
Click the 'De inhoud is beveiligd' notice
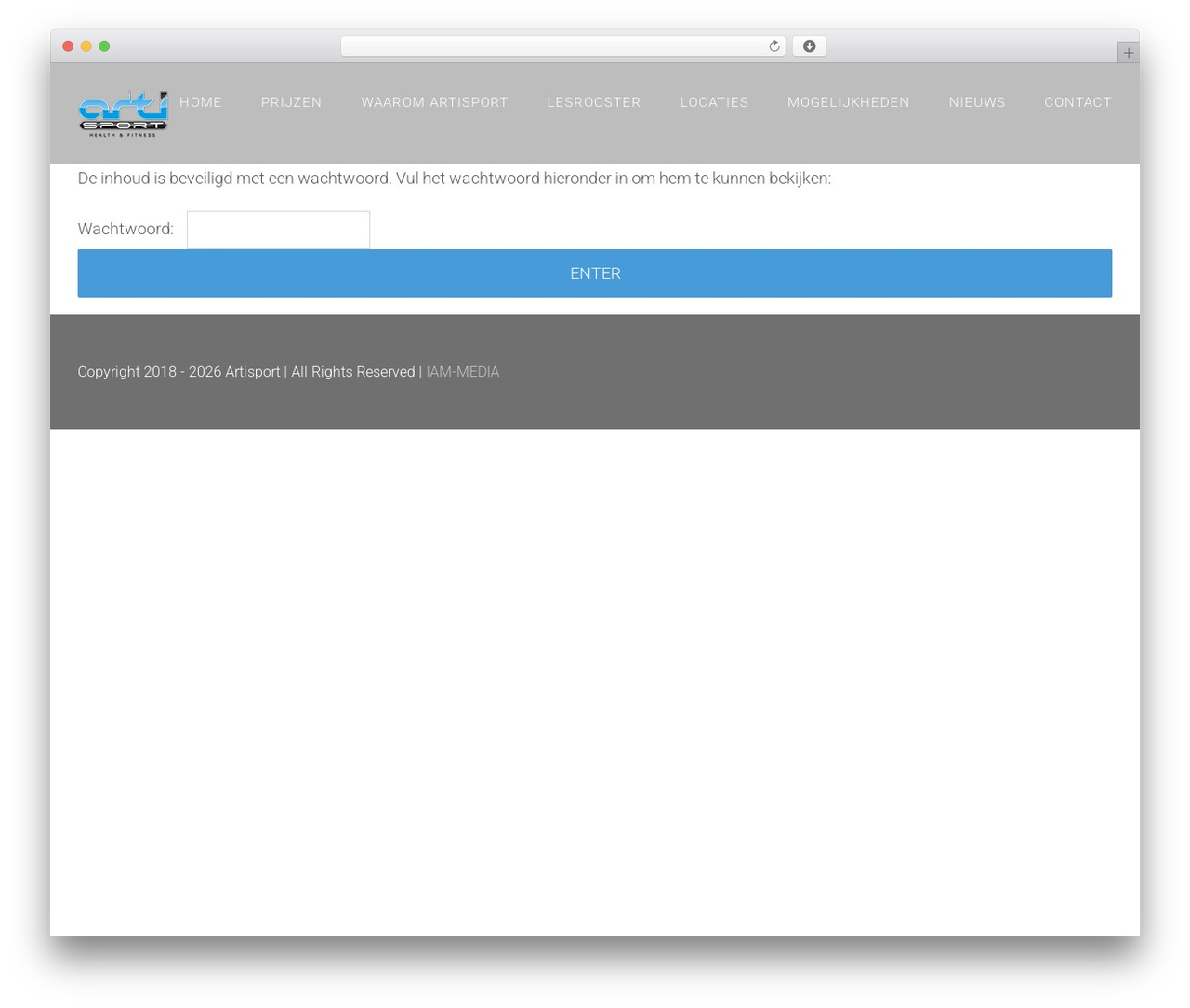click(454, 179)
